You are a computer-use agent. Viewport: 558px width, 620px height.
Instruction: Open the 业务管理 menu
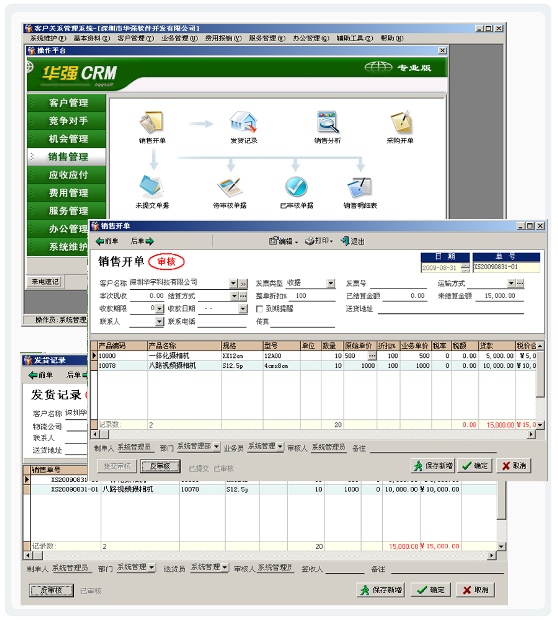(179, 38)
